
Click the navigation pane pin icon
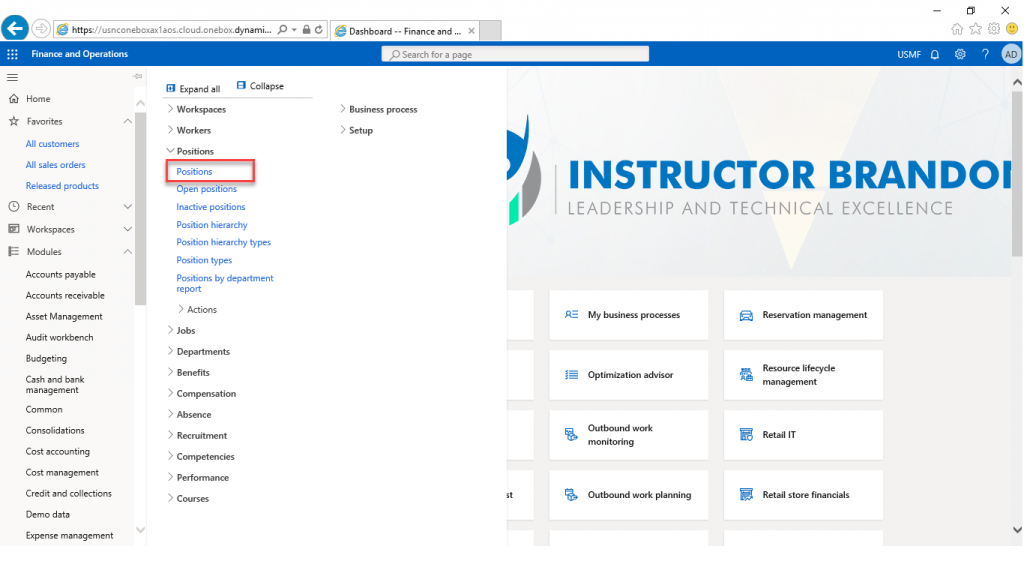pyautogui.click(x=138, y=77)
